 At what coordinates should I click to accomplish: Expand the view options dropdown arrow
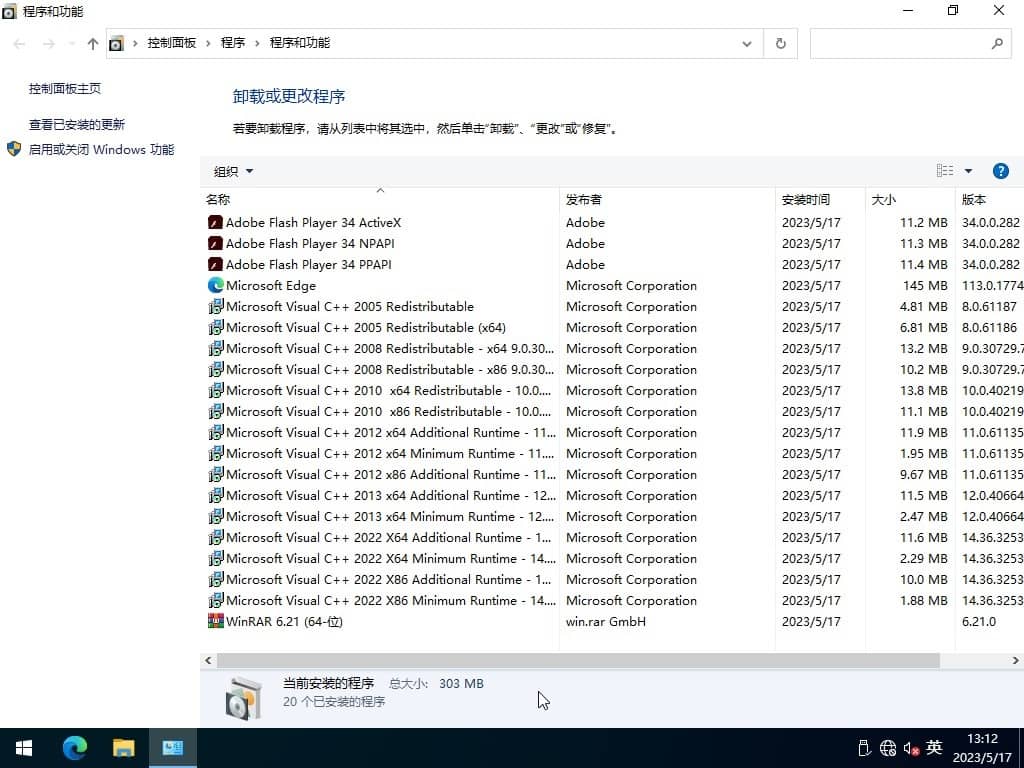tap(968, 171)
